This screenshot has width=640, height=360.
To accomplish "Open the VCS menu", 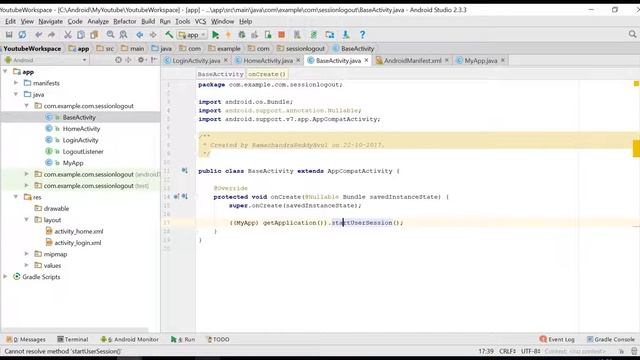I will [x=200, y=21].
